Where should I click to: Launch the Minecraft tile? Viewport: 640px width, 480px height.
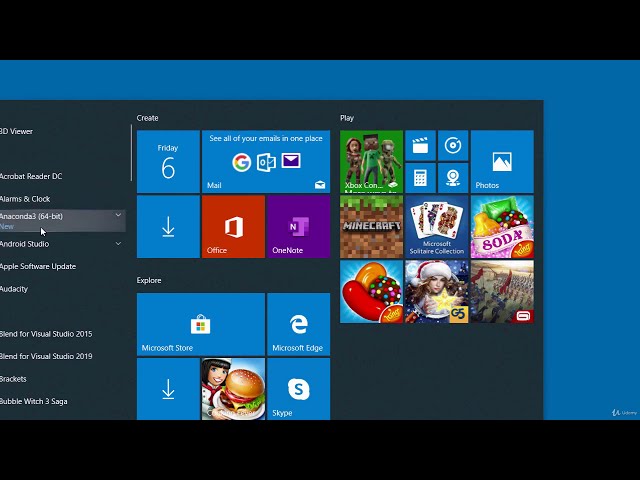(371, 227)
